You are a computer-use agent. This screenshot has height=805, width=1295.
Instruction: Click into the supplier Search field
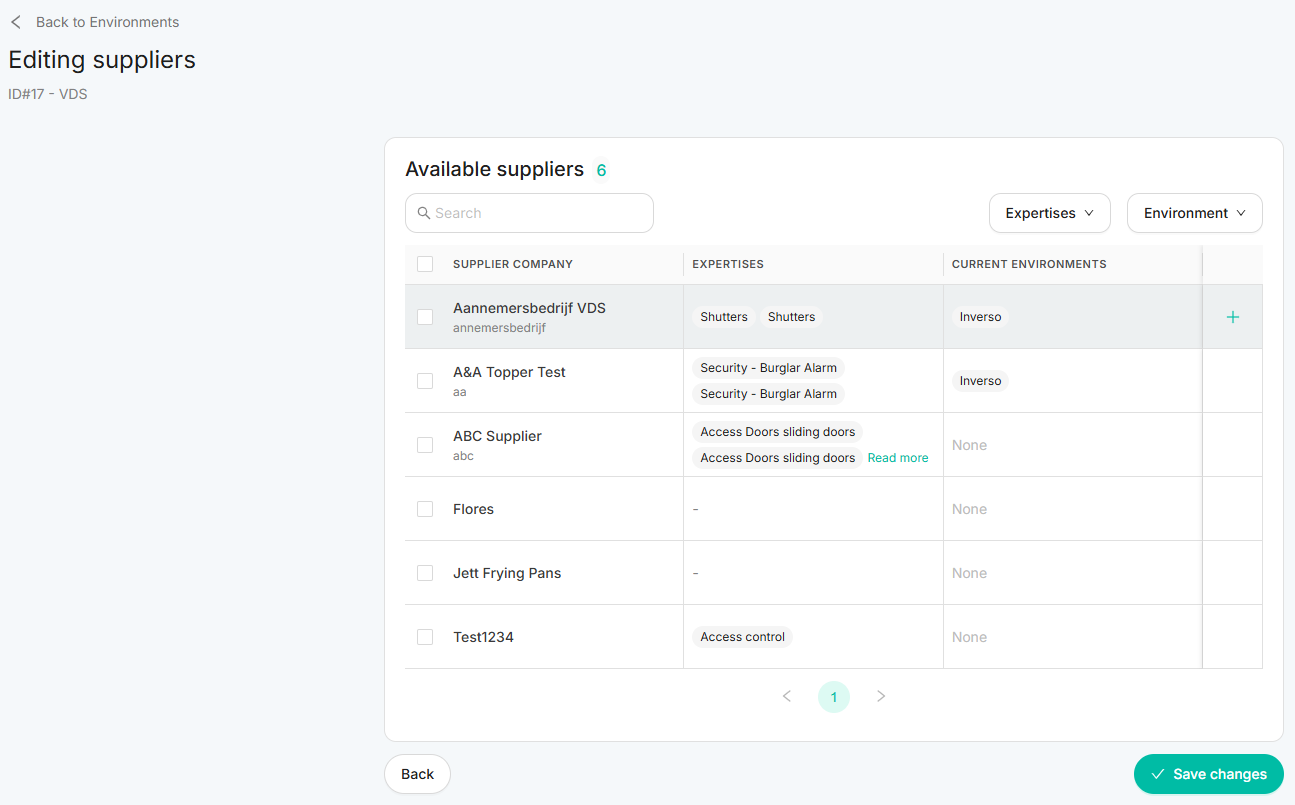pyautogui.click(x=540, y=213)
